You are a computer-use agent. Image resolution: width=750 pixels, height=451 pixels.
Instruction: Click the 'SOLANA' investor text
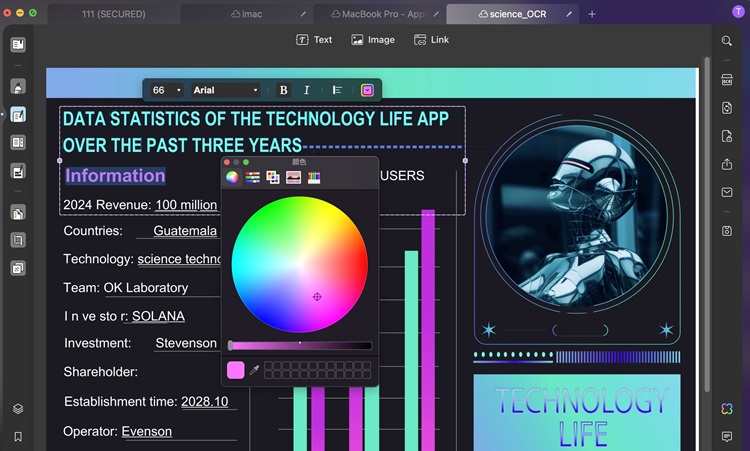(x=158, y=316)
